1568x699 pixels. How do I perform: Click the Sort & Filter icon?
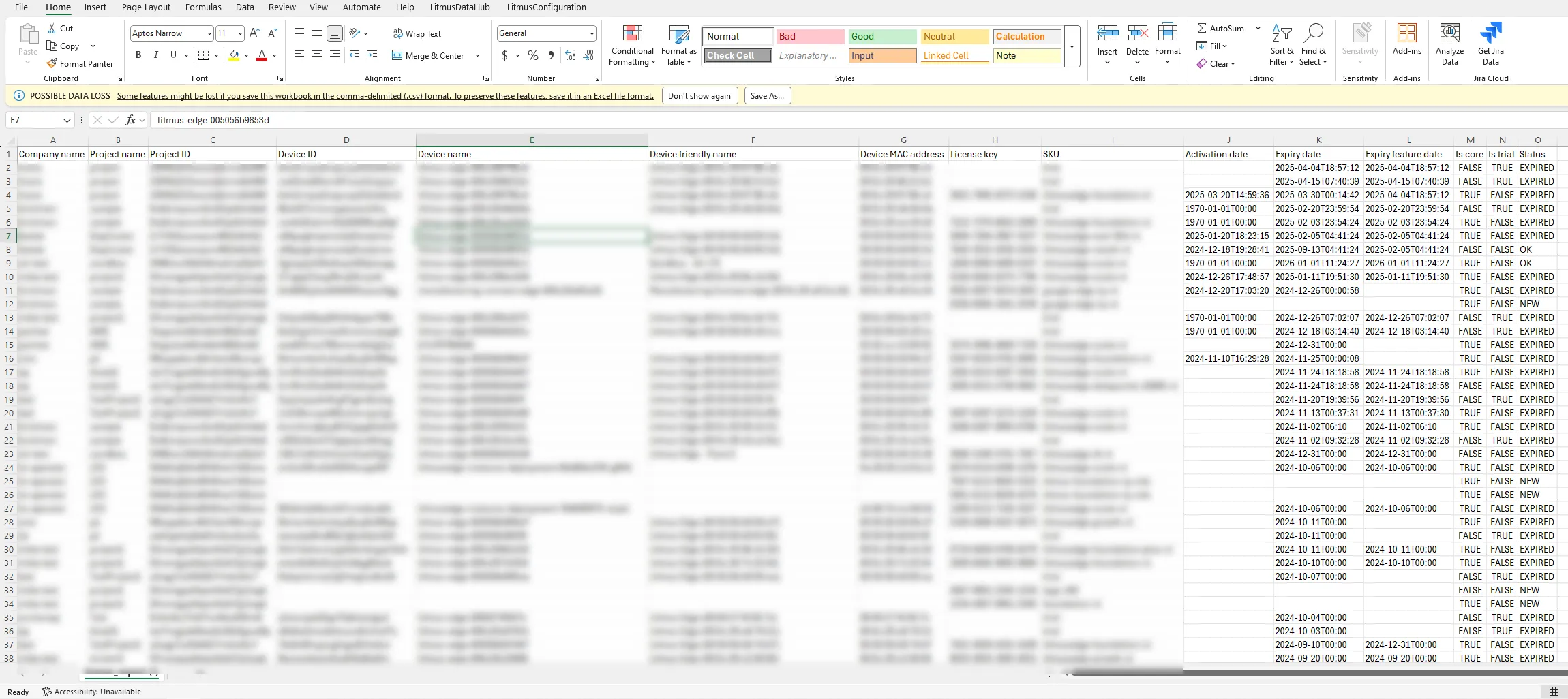point(1282,33)
